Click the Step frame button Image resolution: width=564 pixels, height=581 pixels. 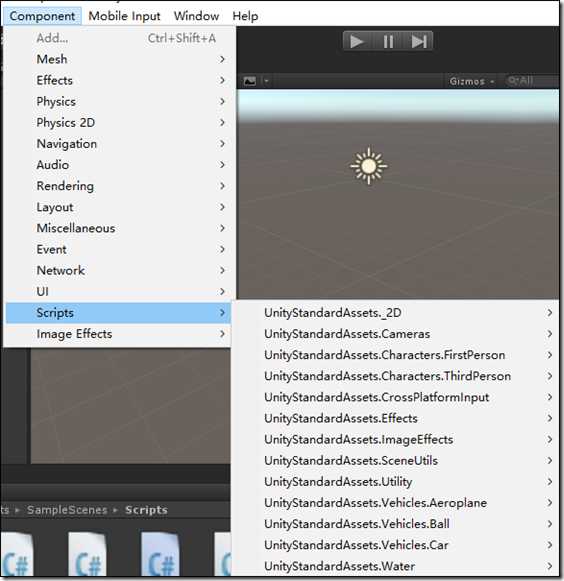(419, 41)
